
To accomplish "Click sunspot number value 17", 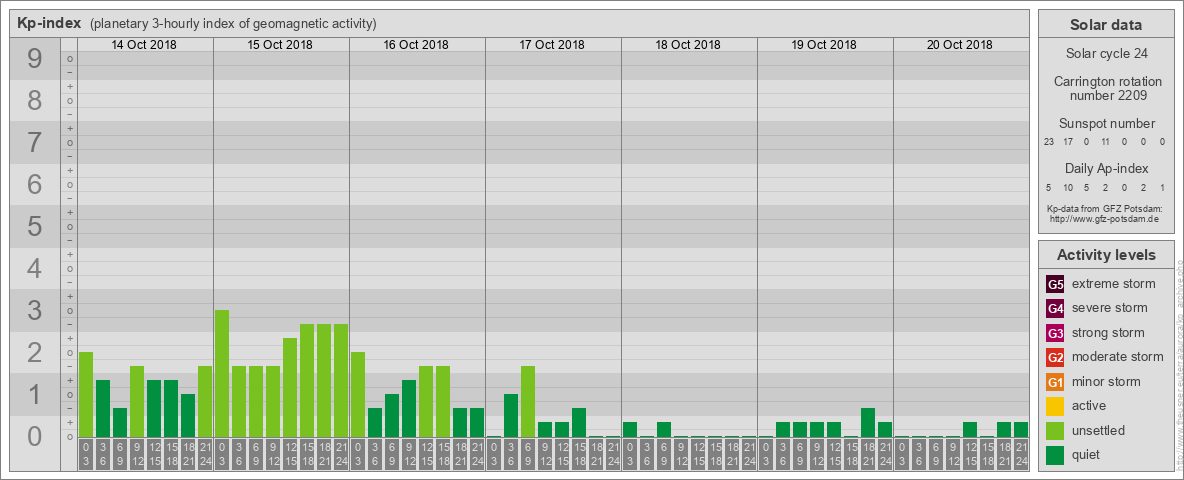I will (x=1068, y=142).
